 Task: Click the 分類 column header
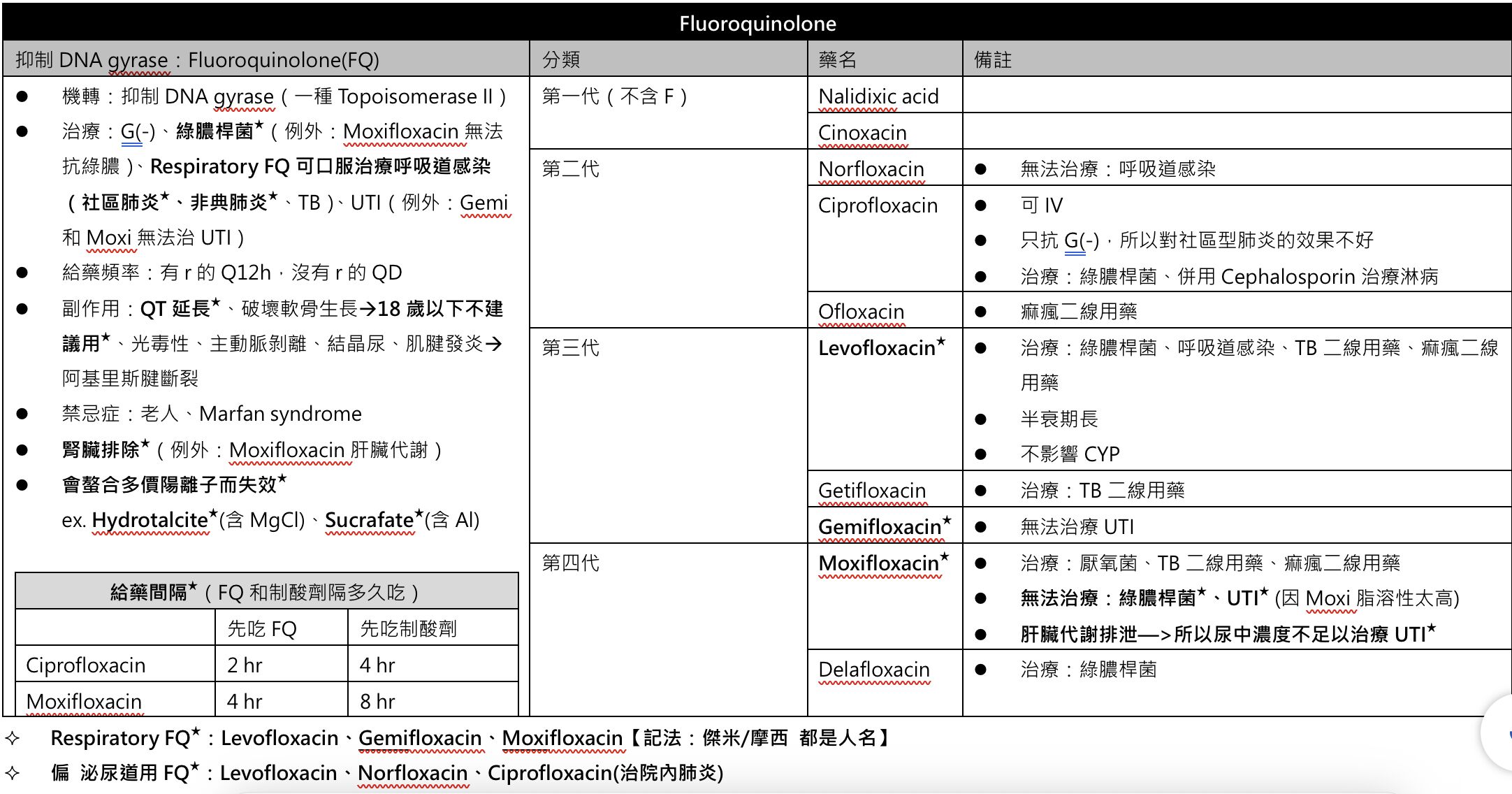(x=561, y=59)
